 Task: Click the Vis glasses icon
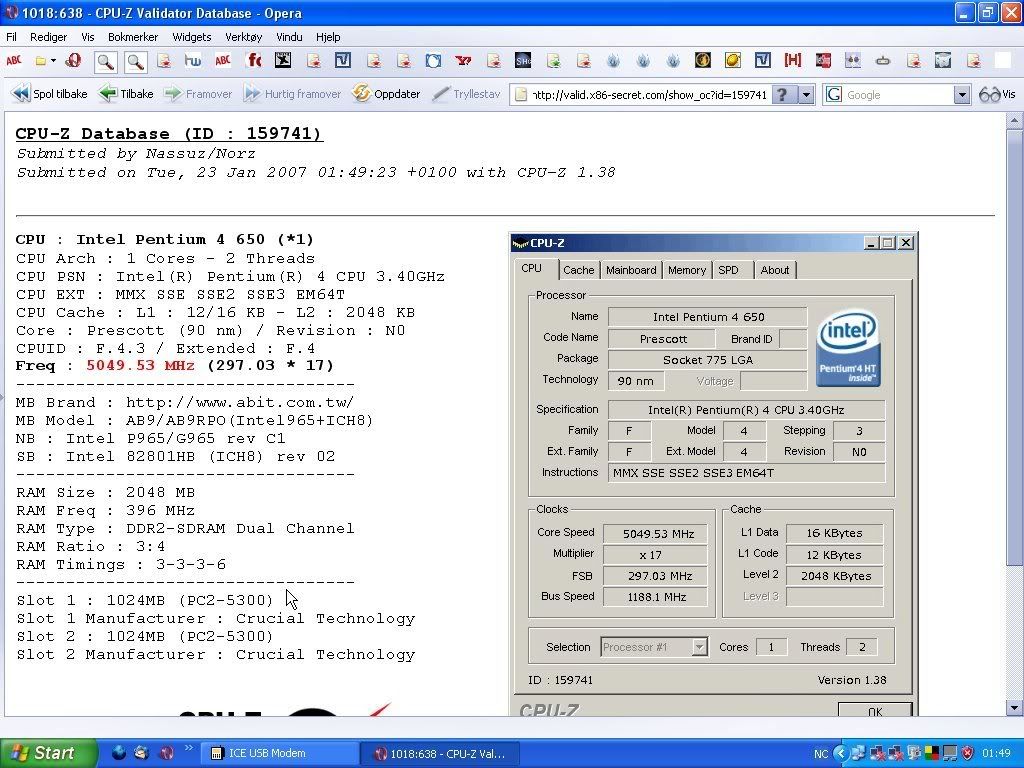click(x=997, y=95)
